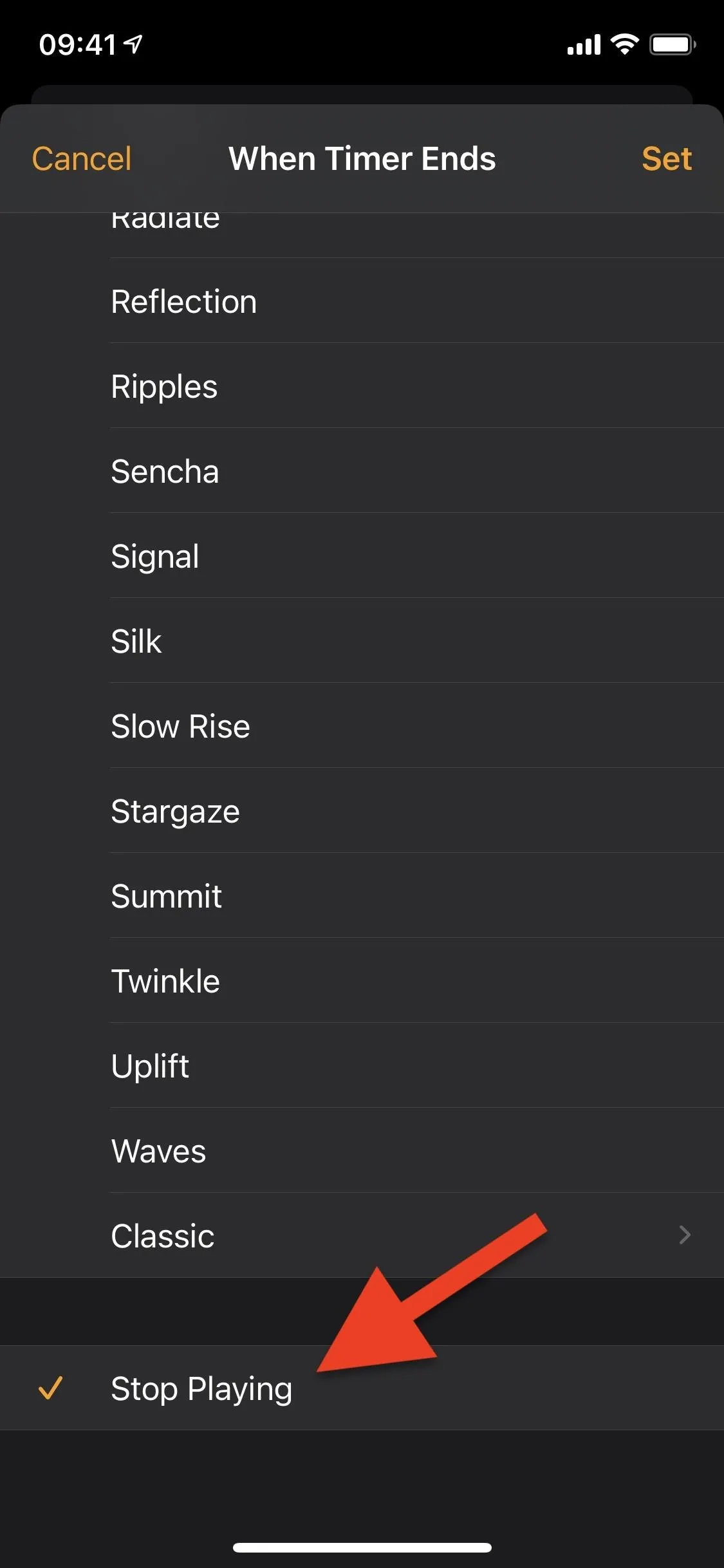This screenshot has width=724, height=1568.
Task: Pick the Waves sound
Action: pos(362,1150)
